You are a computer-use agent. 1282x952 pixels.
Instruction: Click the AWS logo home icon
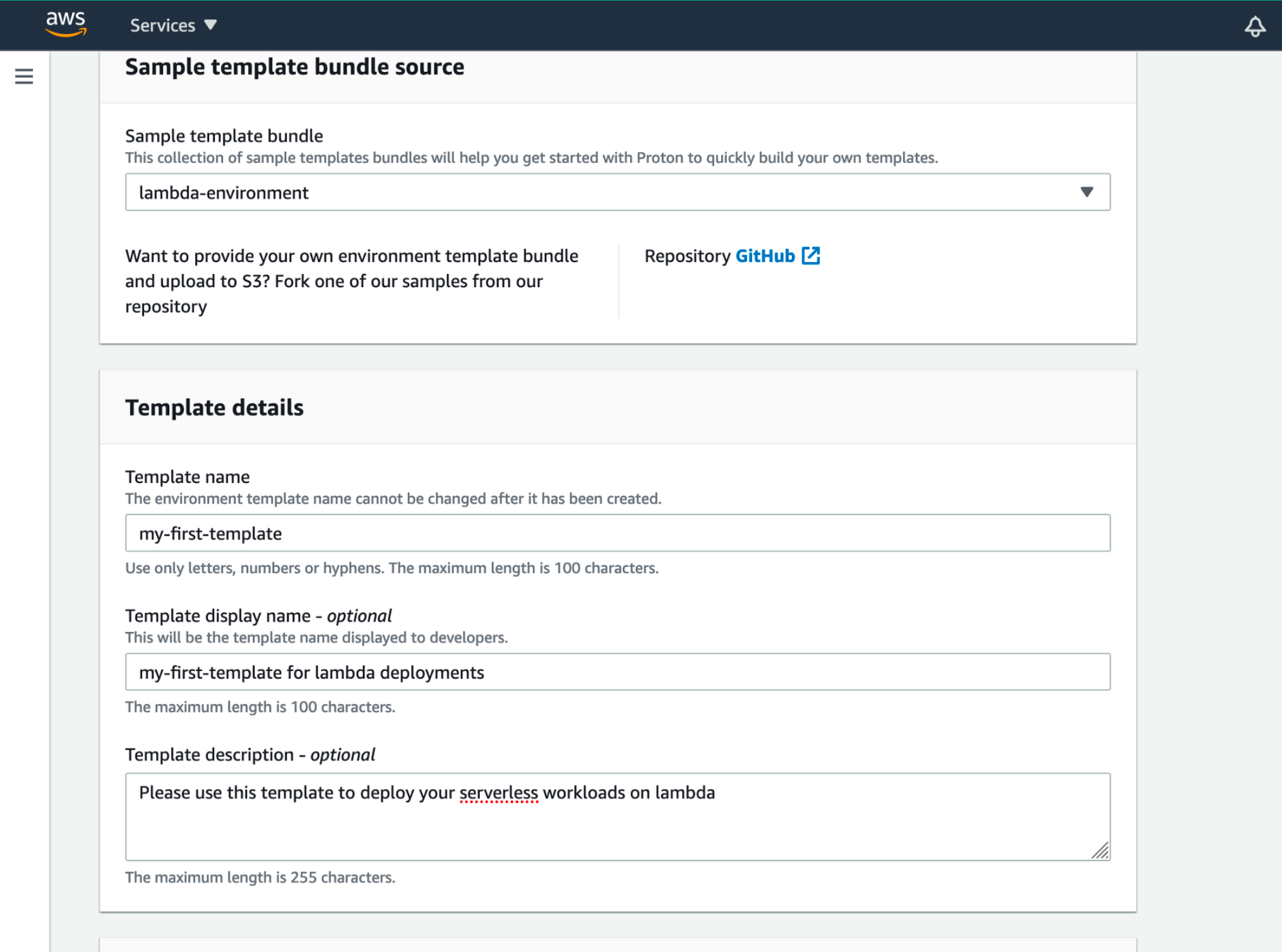[x=66, y=25]
